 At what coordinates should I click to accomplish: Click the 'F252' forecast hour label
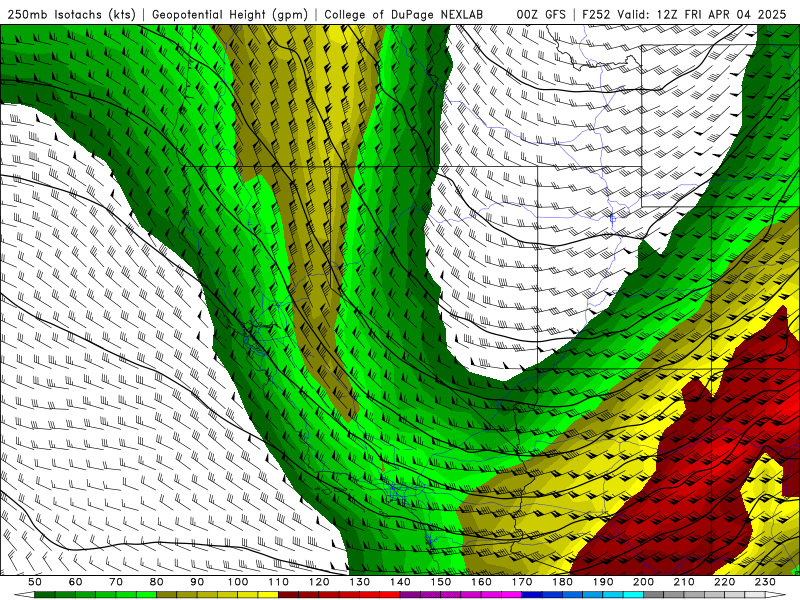(x=596, y=15)
